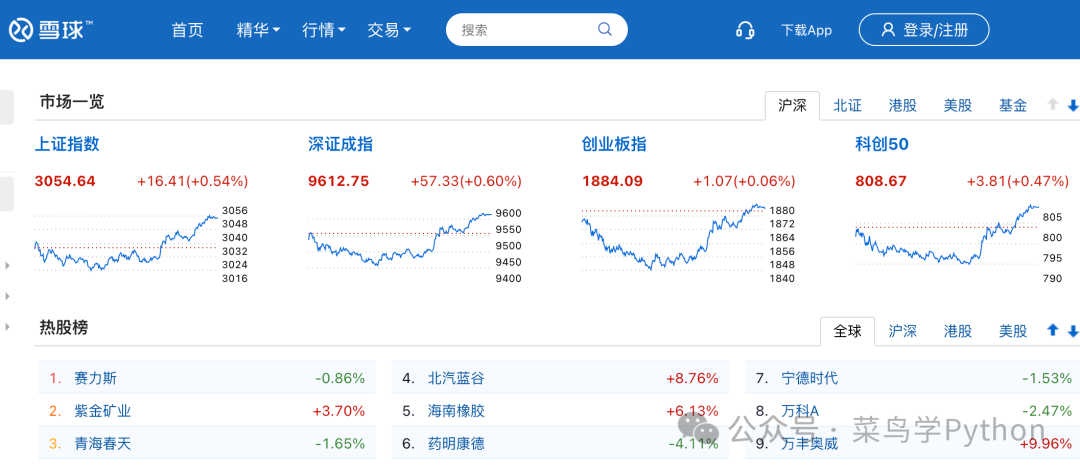
Task: Click the blue up arrow in 热股榜
Action: coord(1052,331)
